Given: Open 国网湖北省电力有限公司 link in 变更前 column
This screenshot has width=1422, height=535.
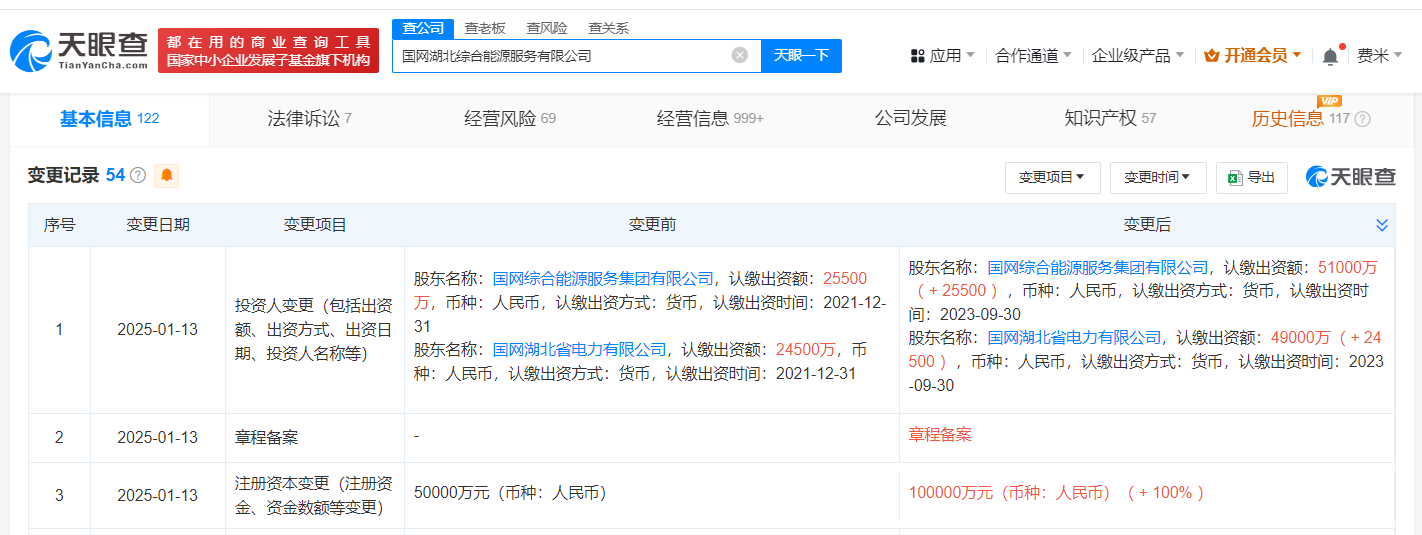Looking at the screenshot, I should tap(579, 350).
